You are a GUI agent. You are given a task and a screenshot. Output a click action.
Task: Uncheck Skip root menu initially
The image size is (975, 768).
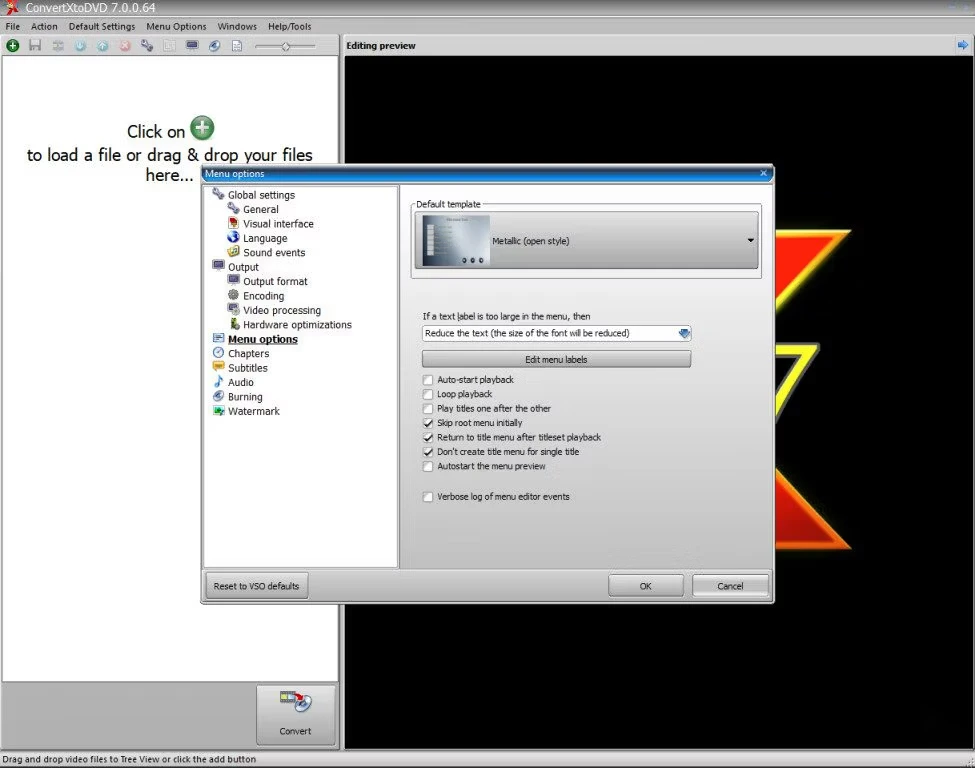(428, 423)
